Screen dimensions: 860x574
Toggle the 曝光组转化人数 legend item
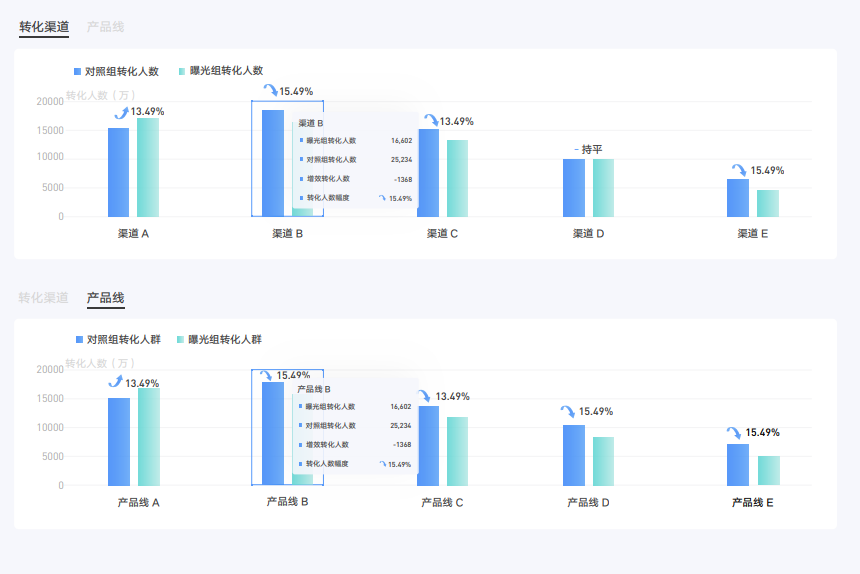tap(221, 71)
